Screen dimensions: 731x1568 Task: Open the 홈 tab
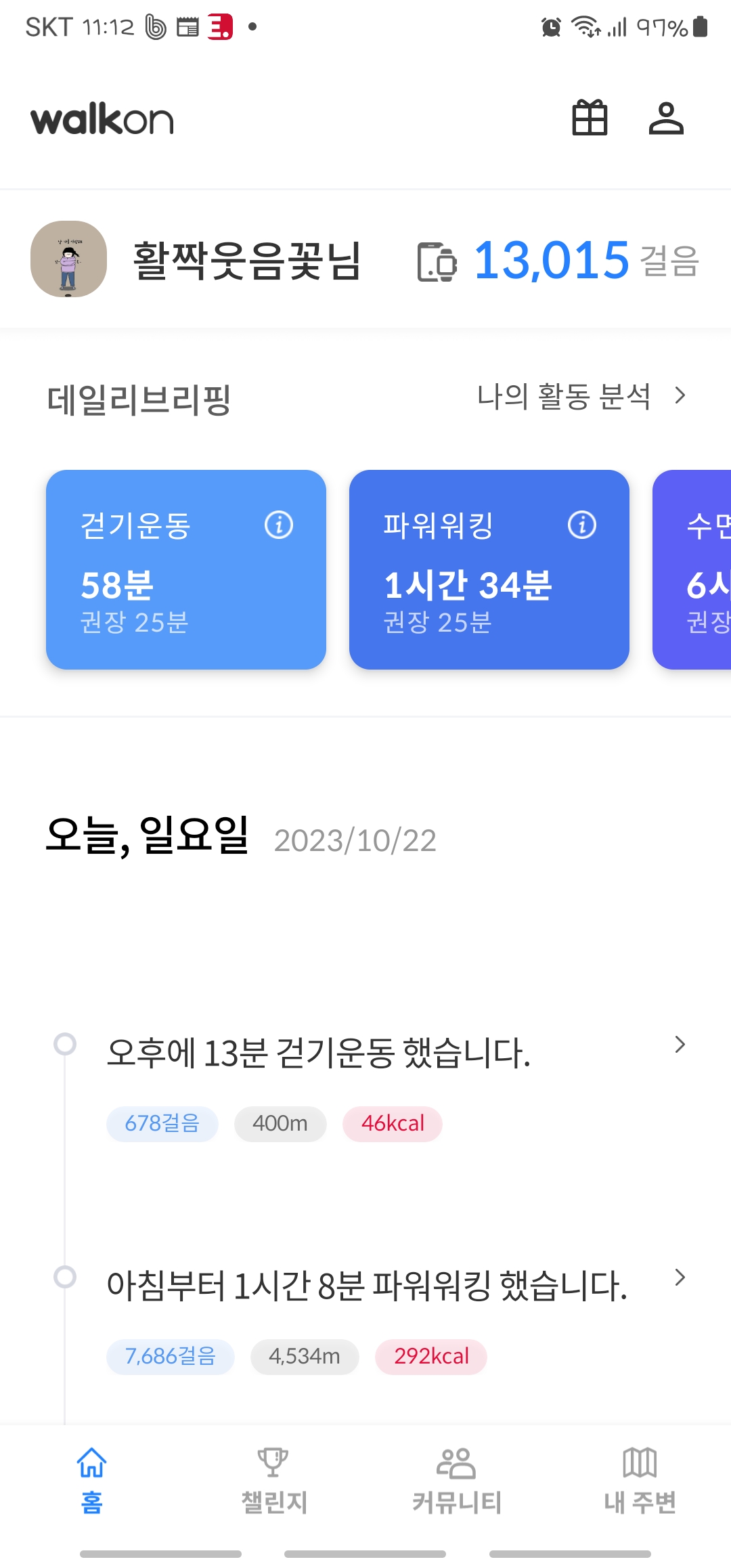[91, 1481]
